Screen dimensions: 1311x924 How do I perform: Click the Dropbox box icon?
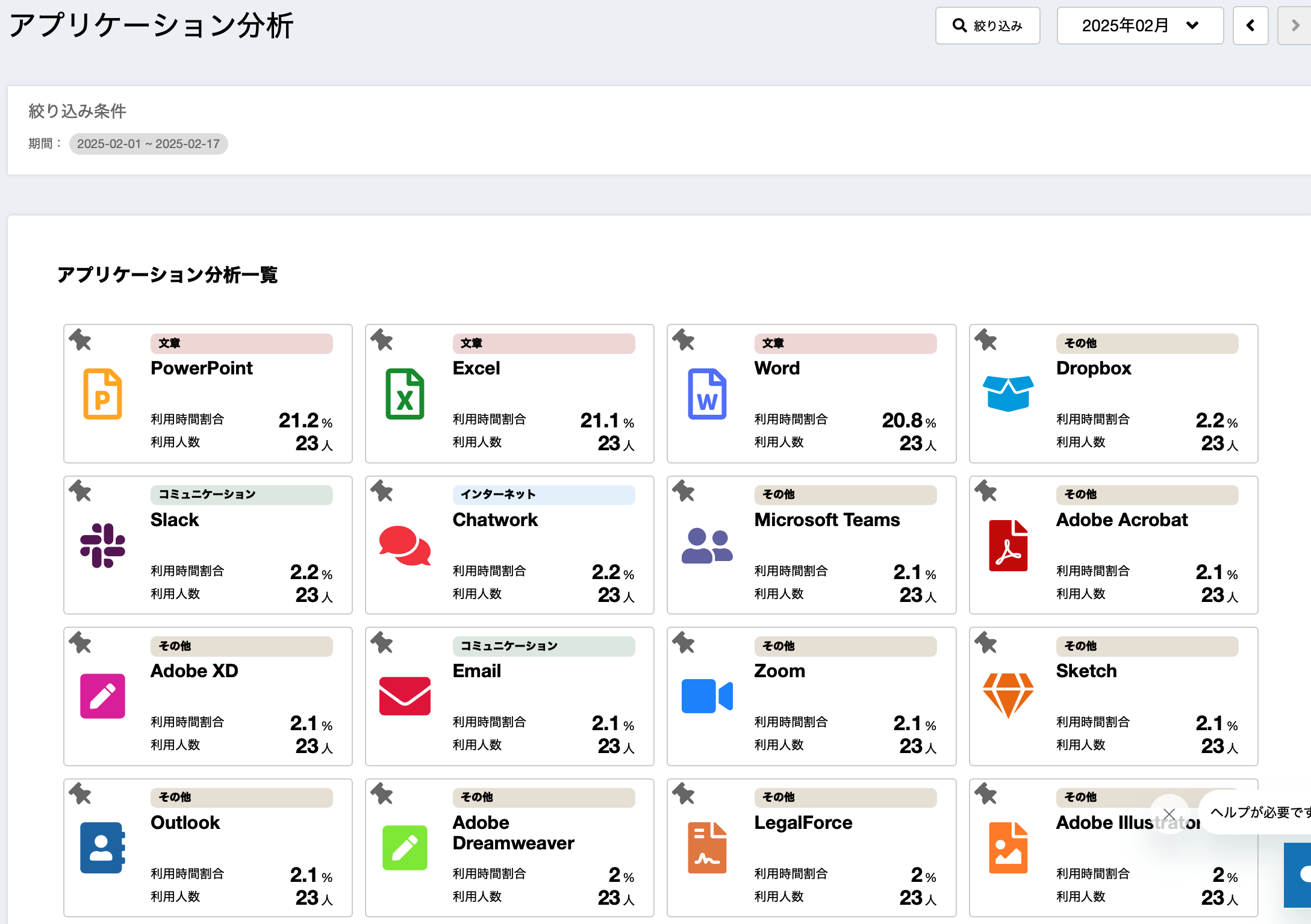coord(1008,393)
